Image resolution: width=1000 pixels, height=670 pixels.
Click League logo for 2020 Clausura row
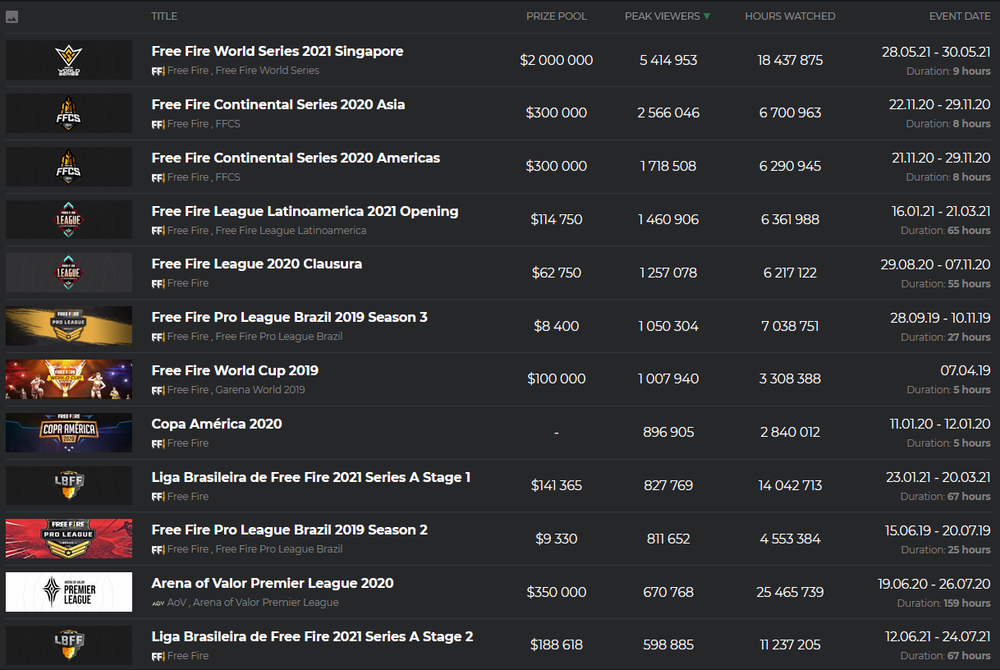coord(69,273)
